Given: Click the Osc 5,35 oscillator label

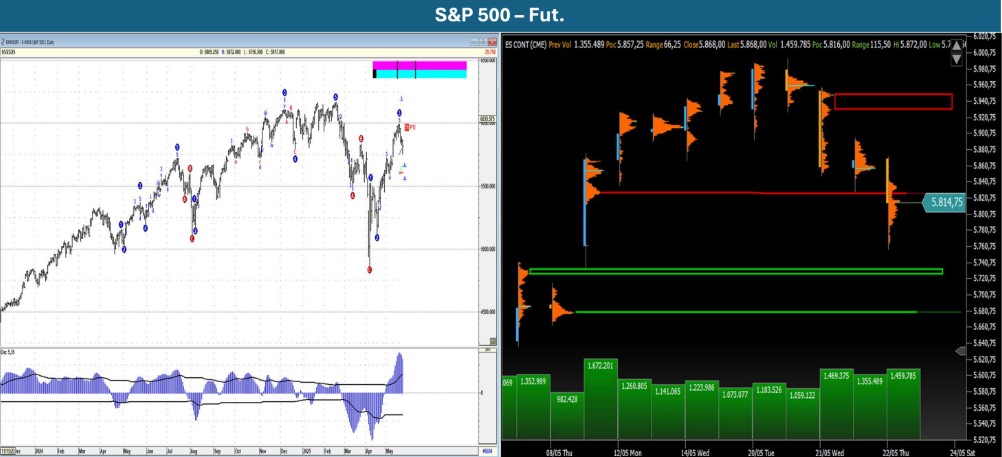Looking at the screenshot, I should coord(7,350).
